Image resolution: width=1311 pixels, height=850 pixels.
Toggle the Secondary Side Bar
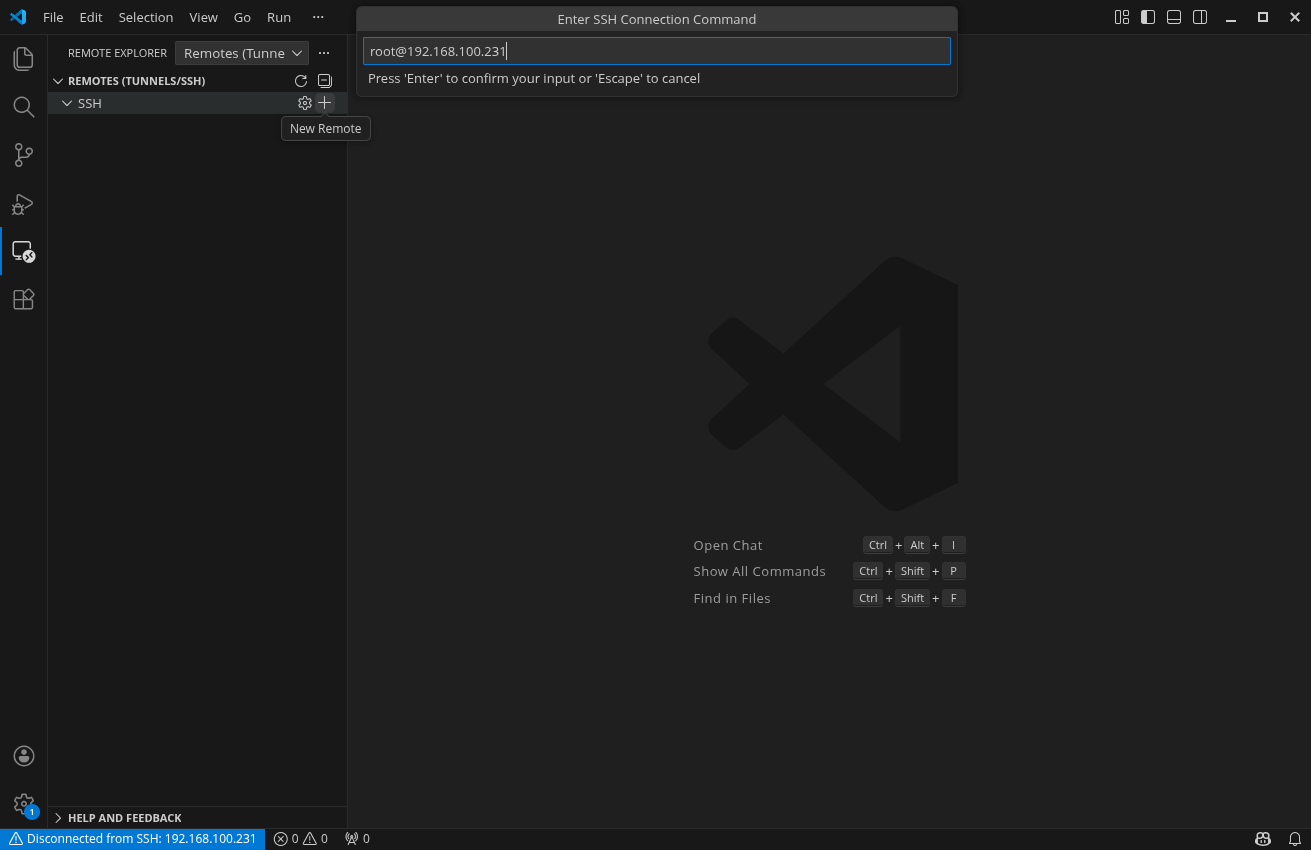pos(1200,17)
